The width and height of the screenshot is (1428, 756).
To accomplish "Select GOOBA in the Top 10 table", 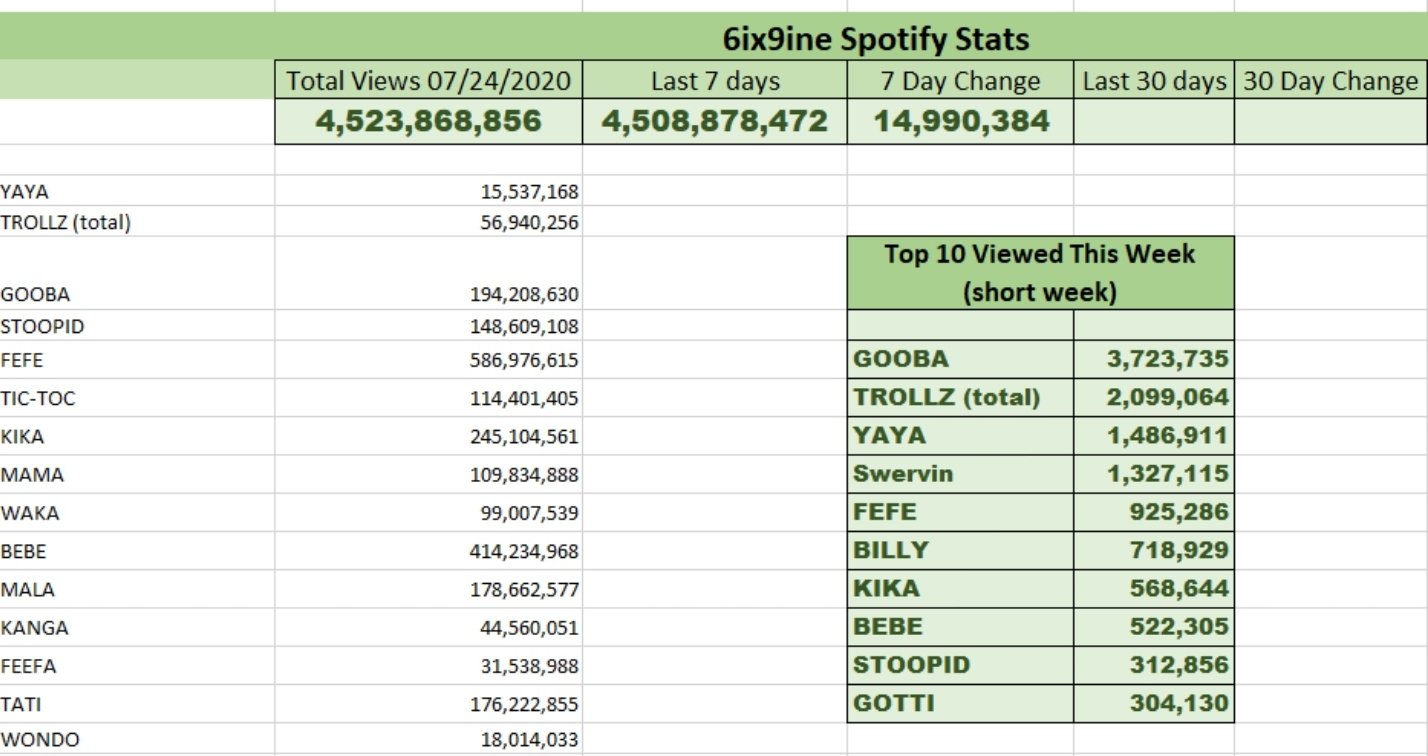I will tap(901, 359).
